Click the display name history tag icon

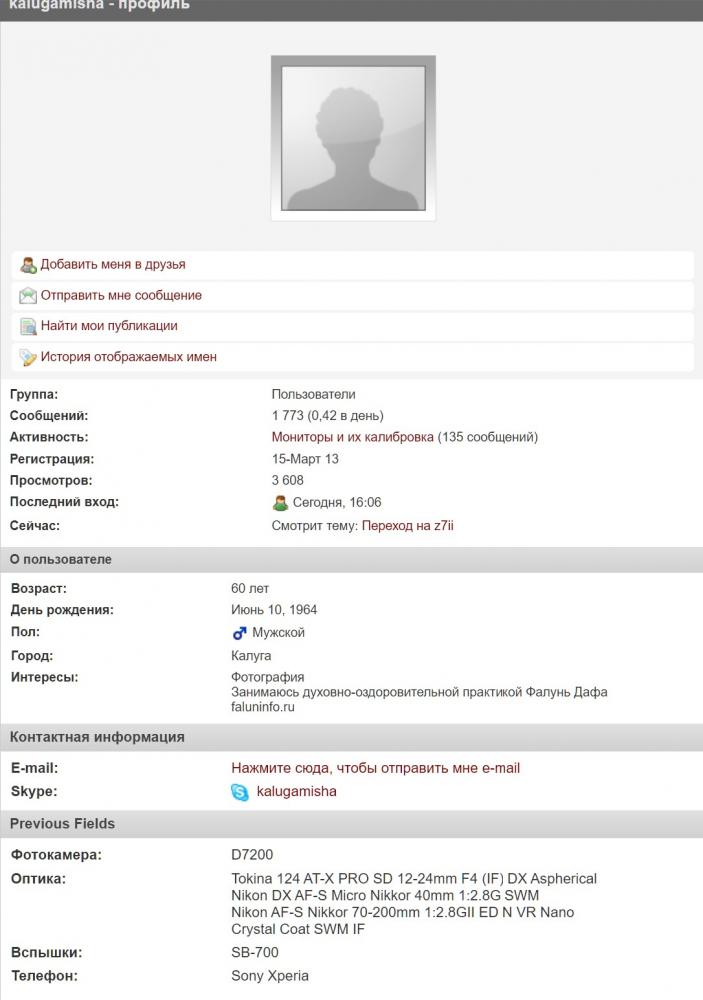tap(28, 357)
